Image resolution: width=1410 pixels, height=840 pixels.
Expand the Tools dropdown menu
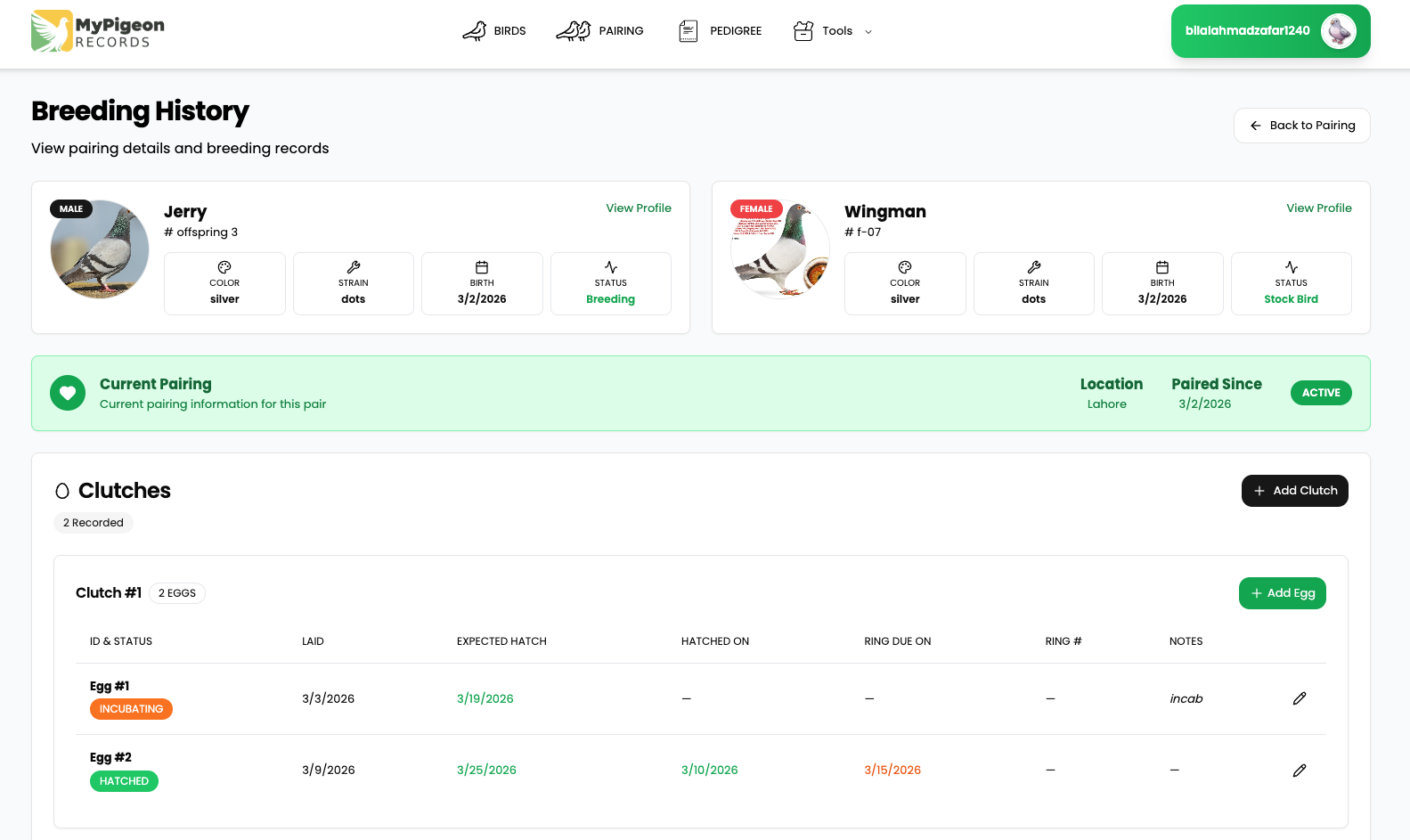[833, 31]
